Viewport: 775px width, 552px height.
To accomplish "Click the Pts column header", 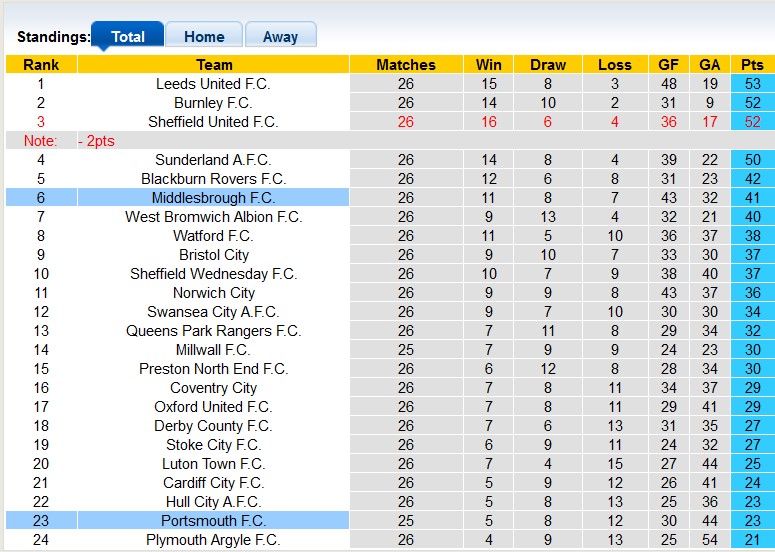I will click(x=752, y=65).
